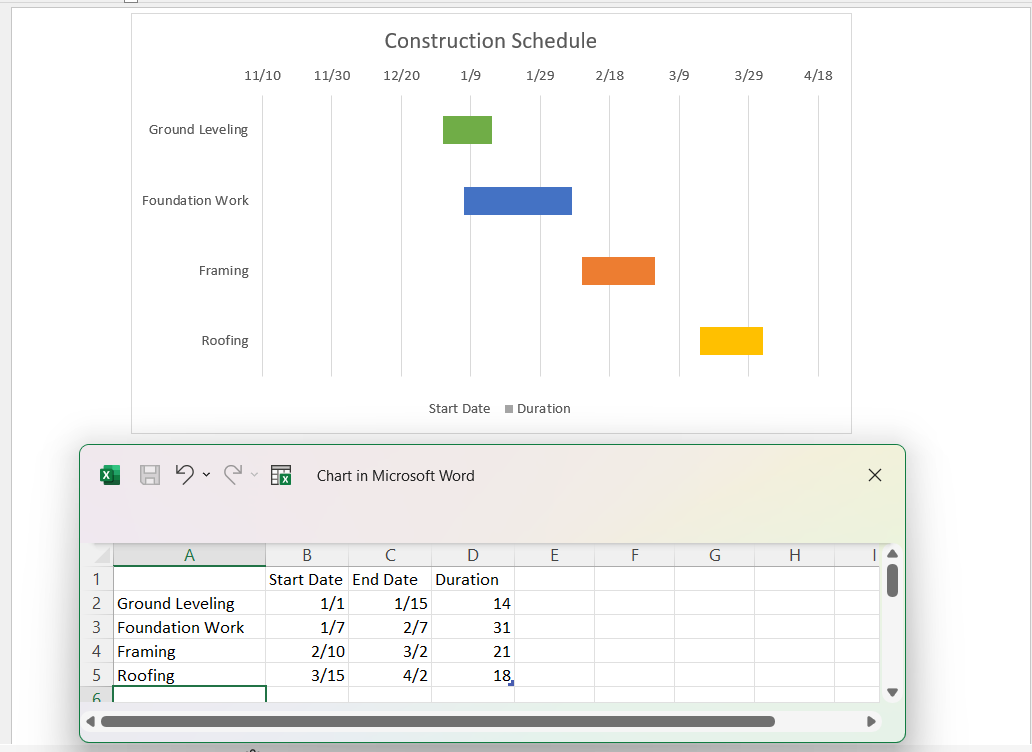The image size is (1032, 752).
Task: Select row 3 header
Action: [x=97, y=627]
